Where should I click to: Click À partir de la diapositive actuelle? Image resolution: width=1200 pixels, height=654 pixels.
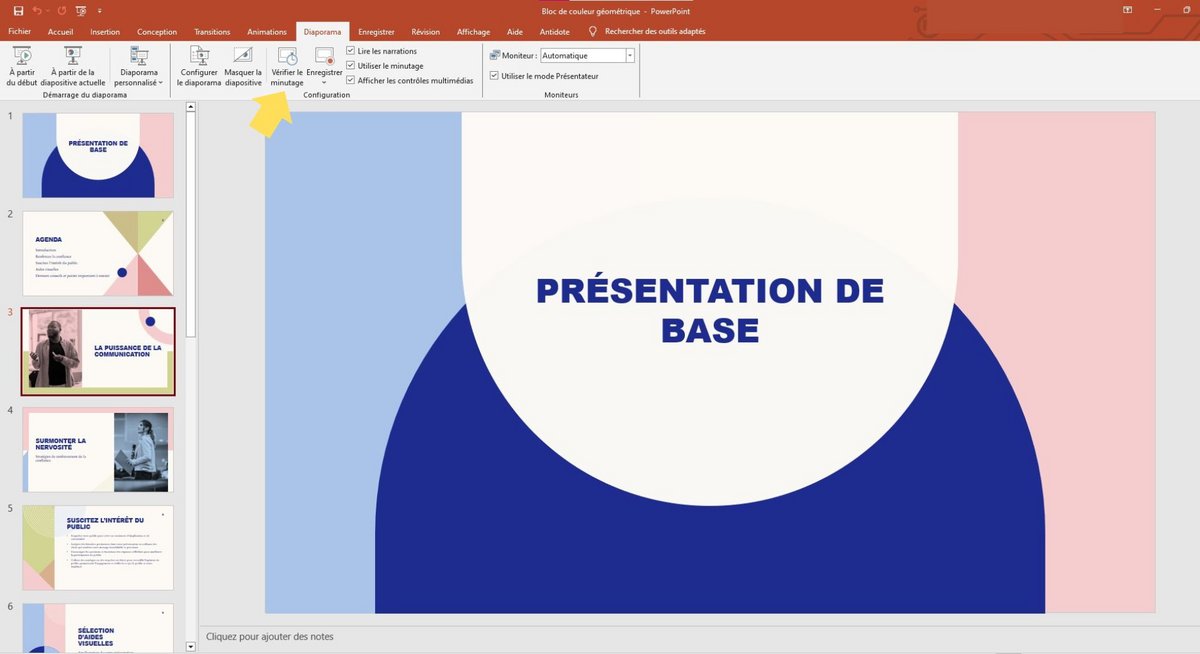pyautogui.click(x=72, y=67)
